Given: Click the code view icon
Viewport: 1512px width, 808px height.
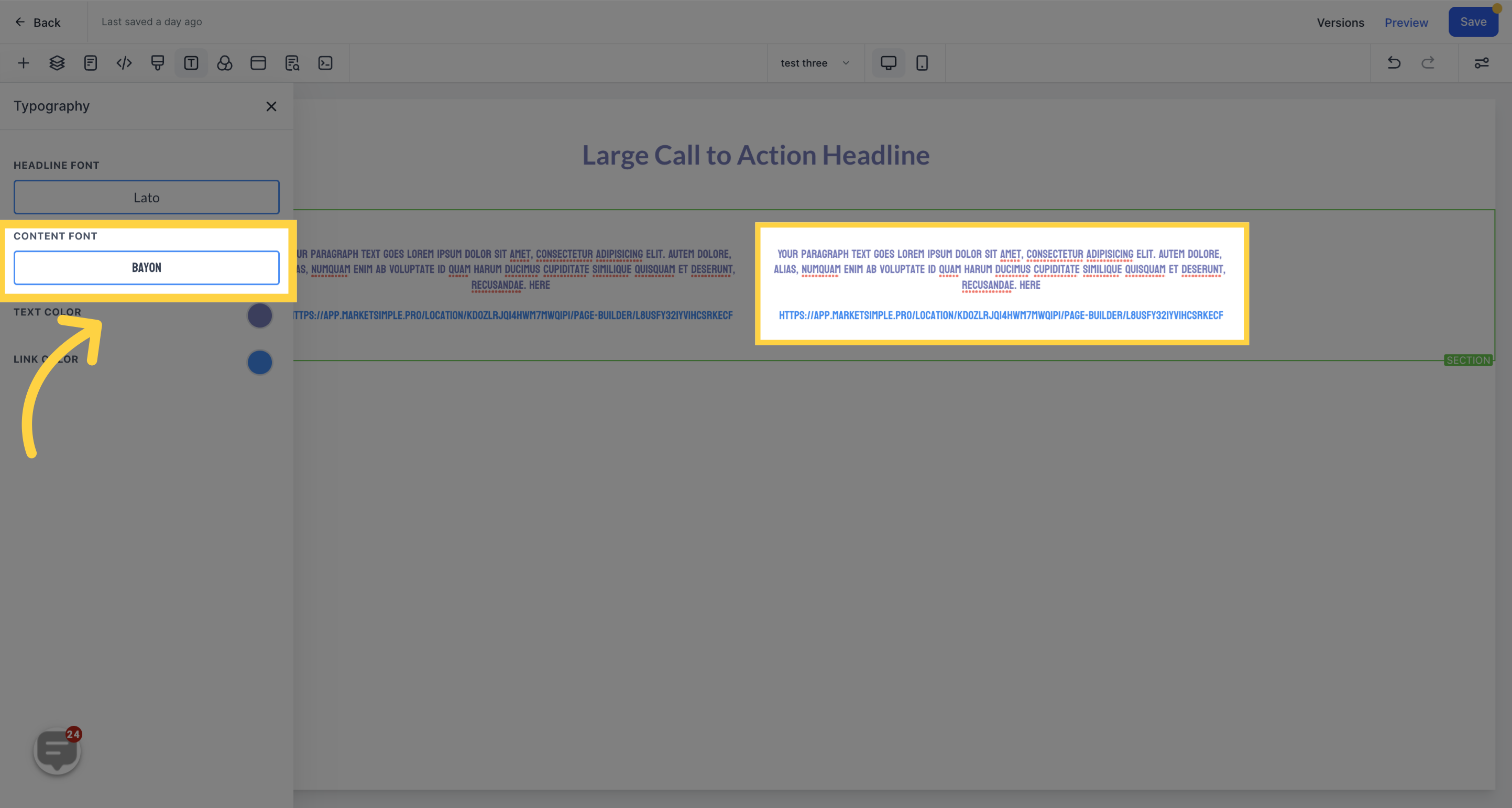Looking at the screenshot, I should (123, 63).
